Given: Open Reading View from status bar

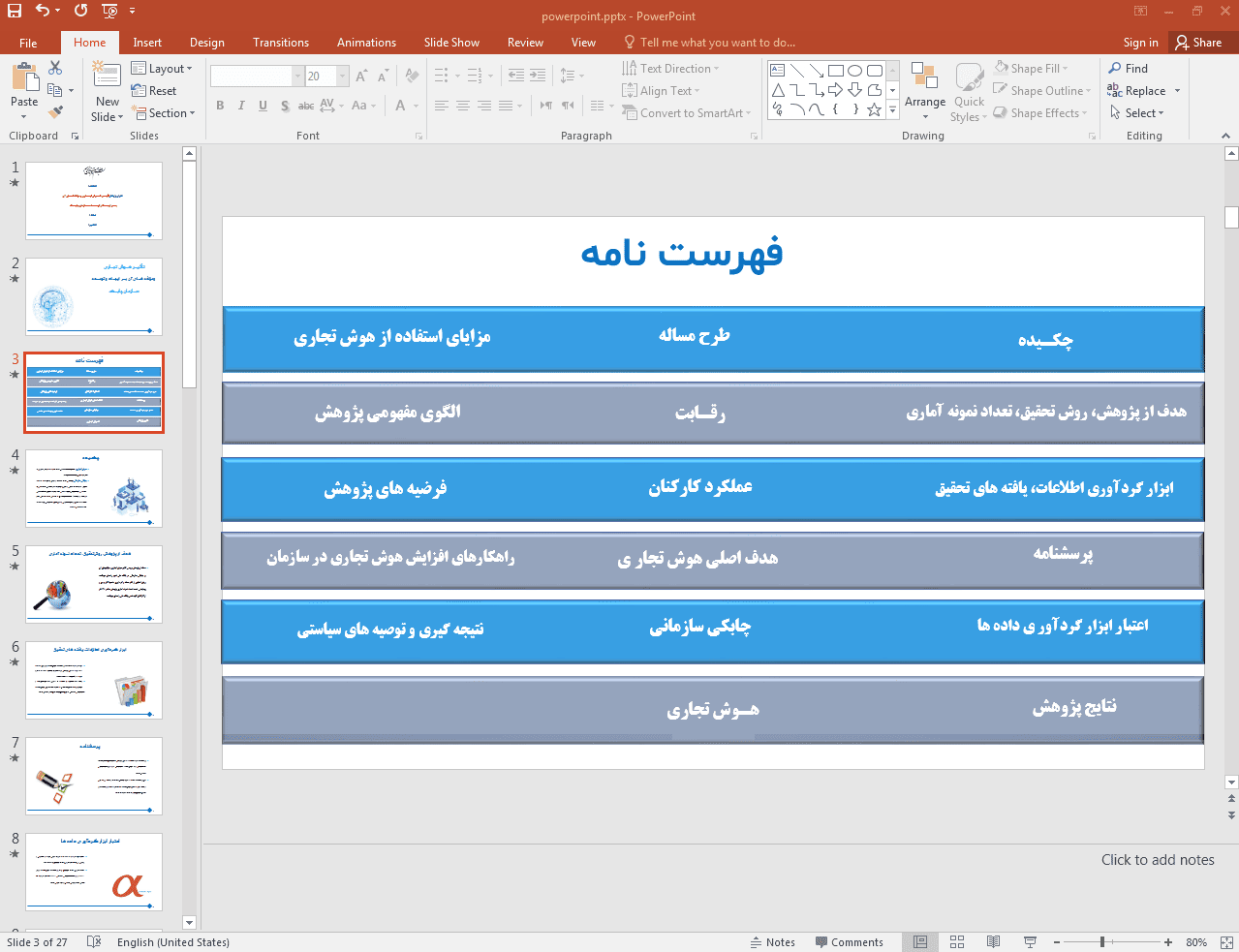Looking at the screenshot, I should (x=993, y=942).
